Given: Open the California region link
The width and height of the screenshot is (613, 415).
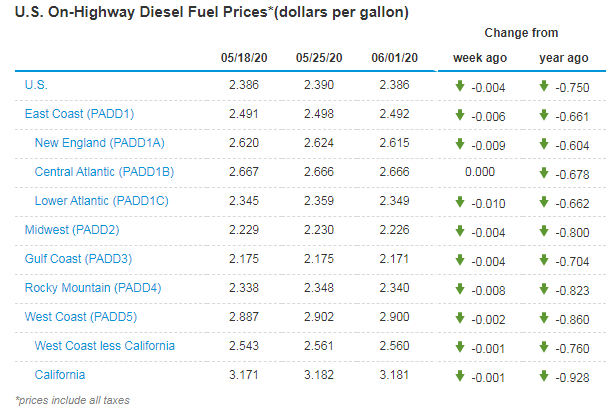Looking at the screenshot, I should [x=60, y=375].
